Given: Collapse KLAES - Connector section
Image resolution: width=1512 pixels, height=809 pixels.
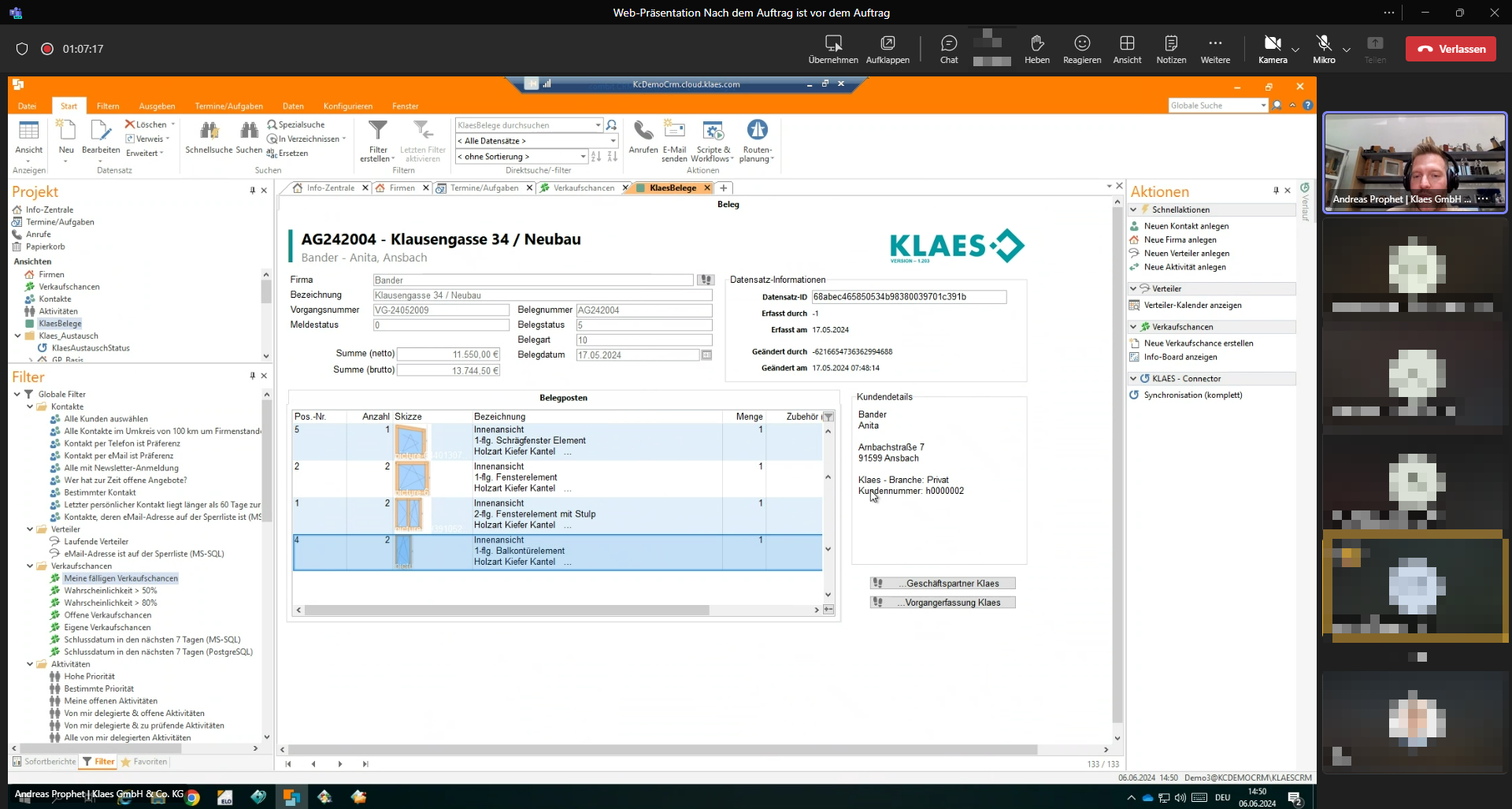Looking at the screenshot, I should tap(1133, 379).
